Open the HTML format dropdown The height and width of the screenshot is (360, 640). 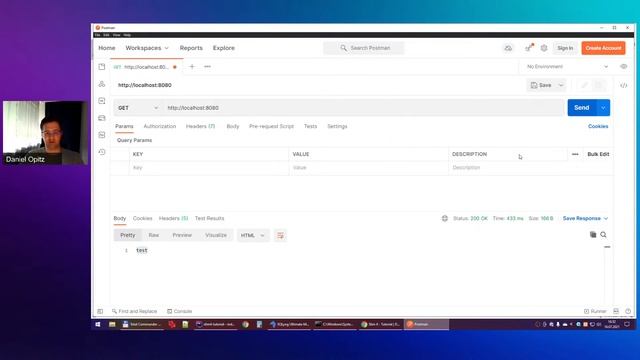[253, 236]
